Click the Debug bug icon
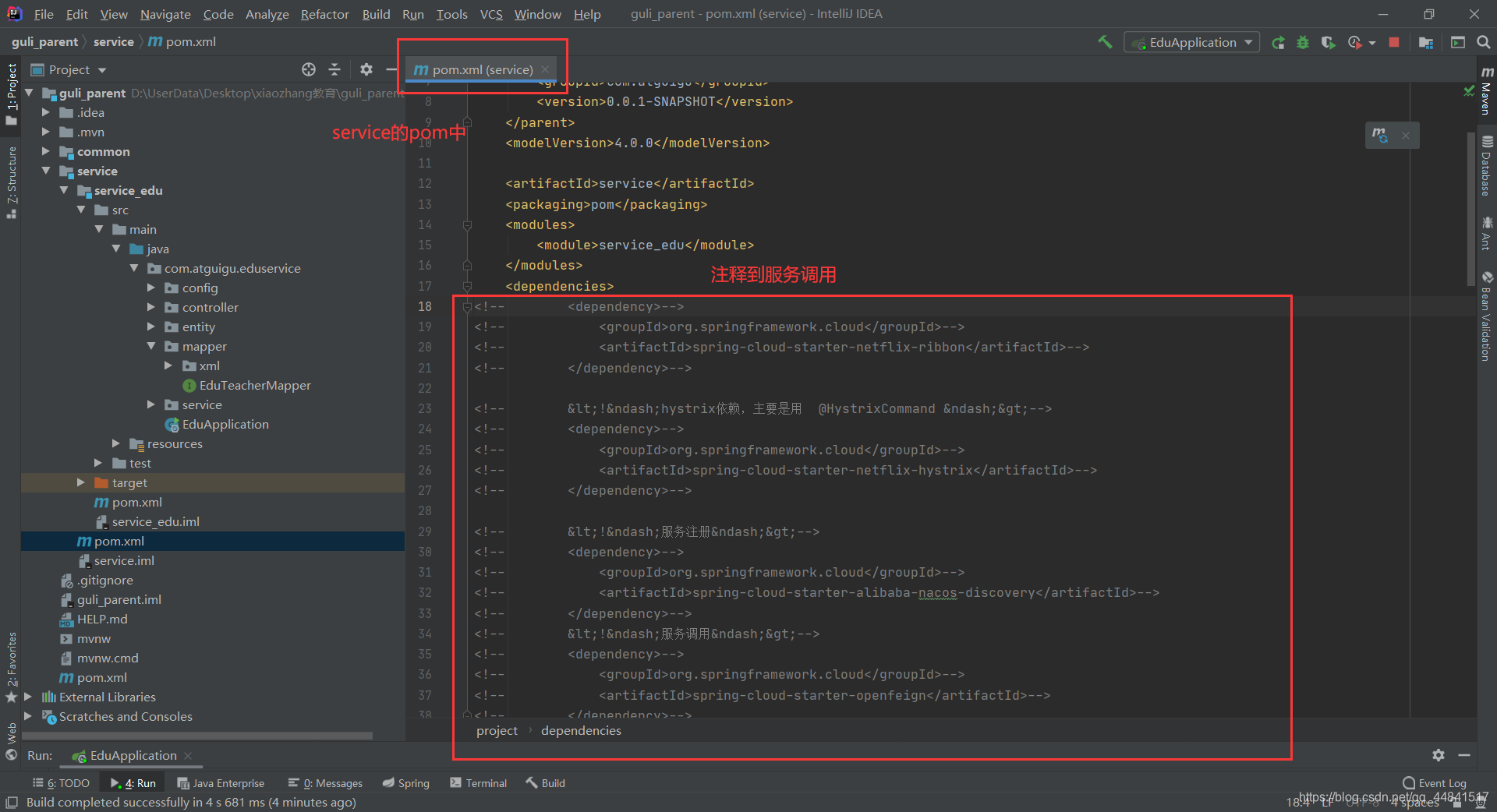This screenshot has width=1497, height=812. (x=1303, y=43)
